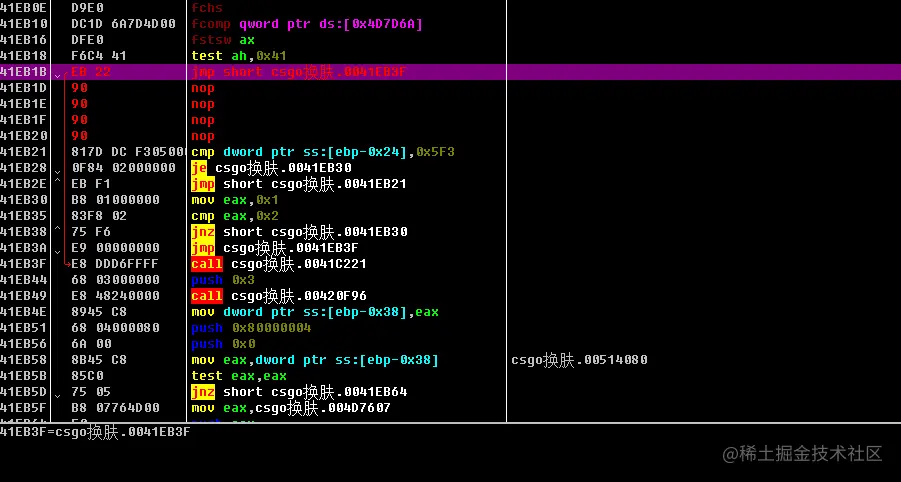Viewport: 901px width, 482px height.
Task: Select address 41EB2E in address column
Action: [x=24, y=184]
